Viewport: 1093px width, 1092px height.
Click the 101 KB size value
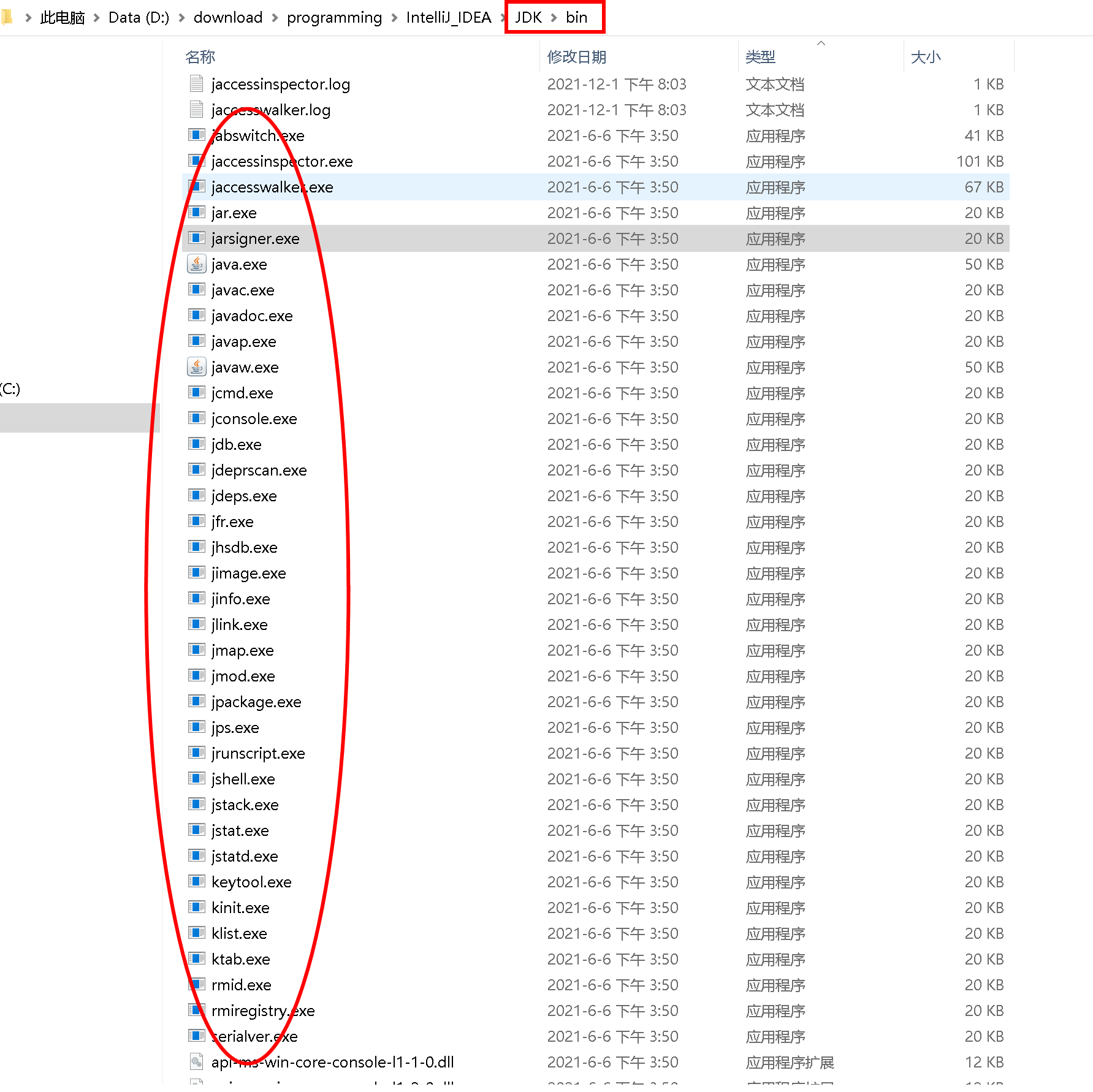coord(980,161)
